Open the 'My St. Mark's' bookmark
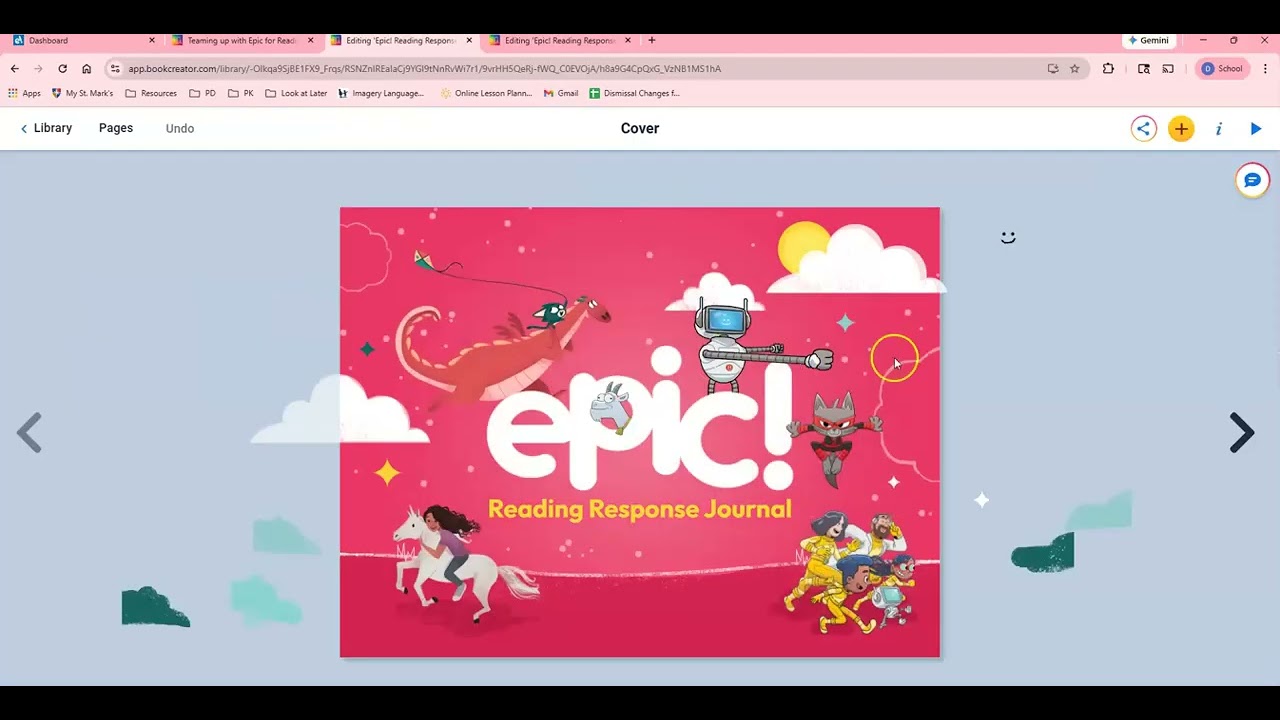 pos(82,93)
